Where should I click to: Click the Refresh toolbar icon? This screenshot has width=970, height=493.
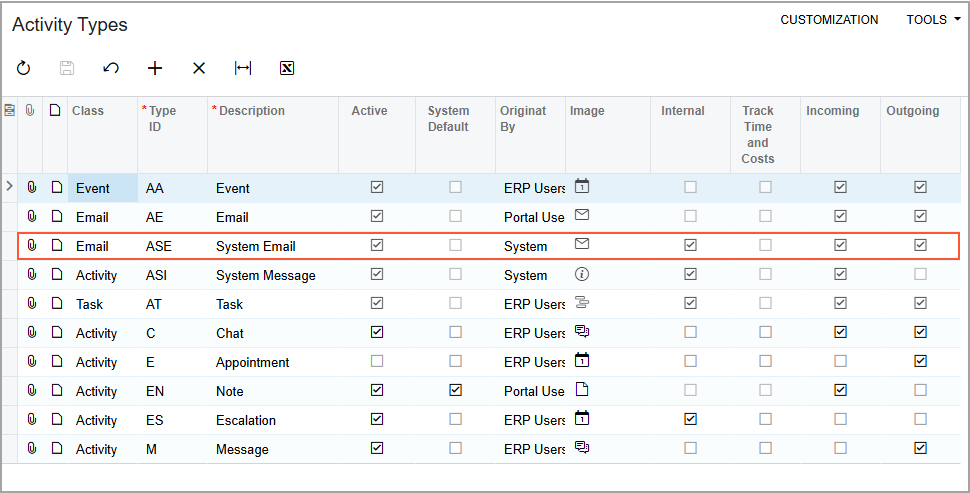24,68
